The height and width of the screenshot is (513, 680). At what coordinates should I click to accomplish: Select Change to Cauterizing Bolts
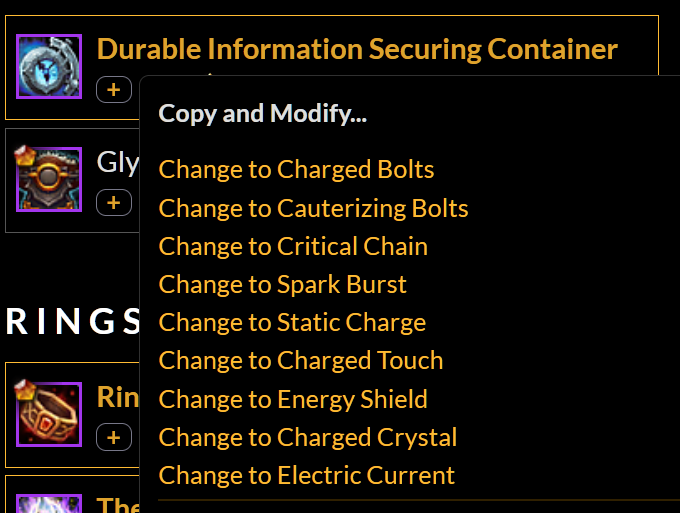(313, 208)
